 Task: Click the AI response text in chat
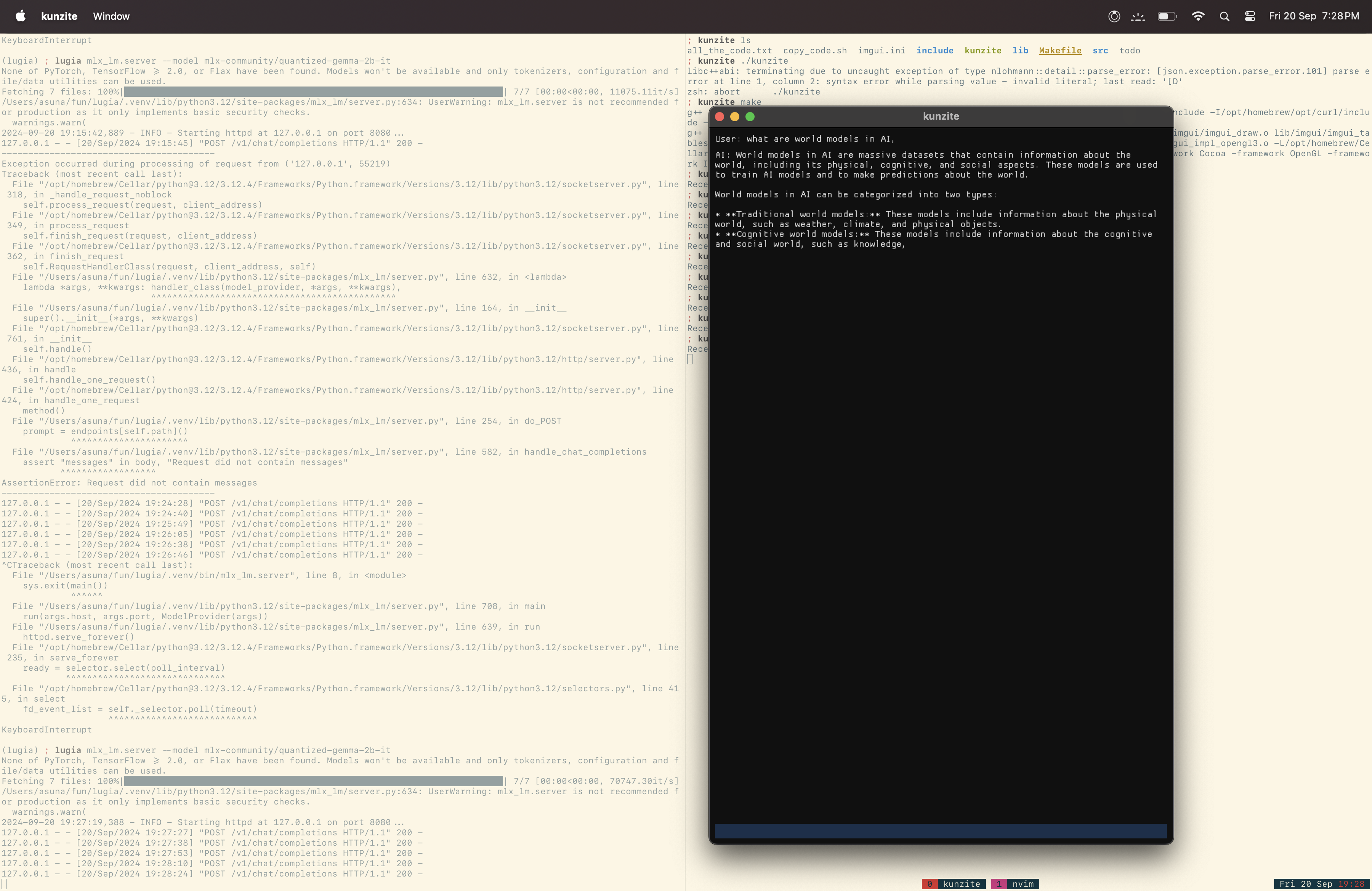(934, 165)
